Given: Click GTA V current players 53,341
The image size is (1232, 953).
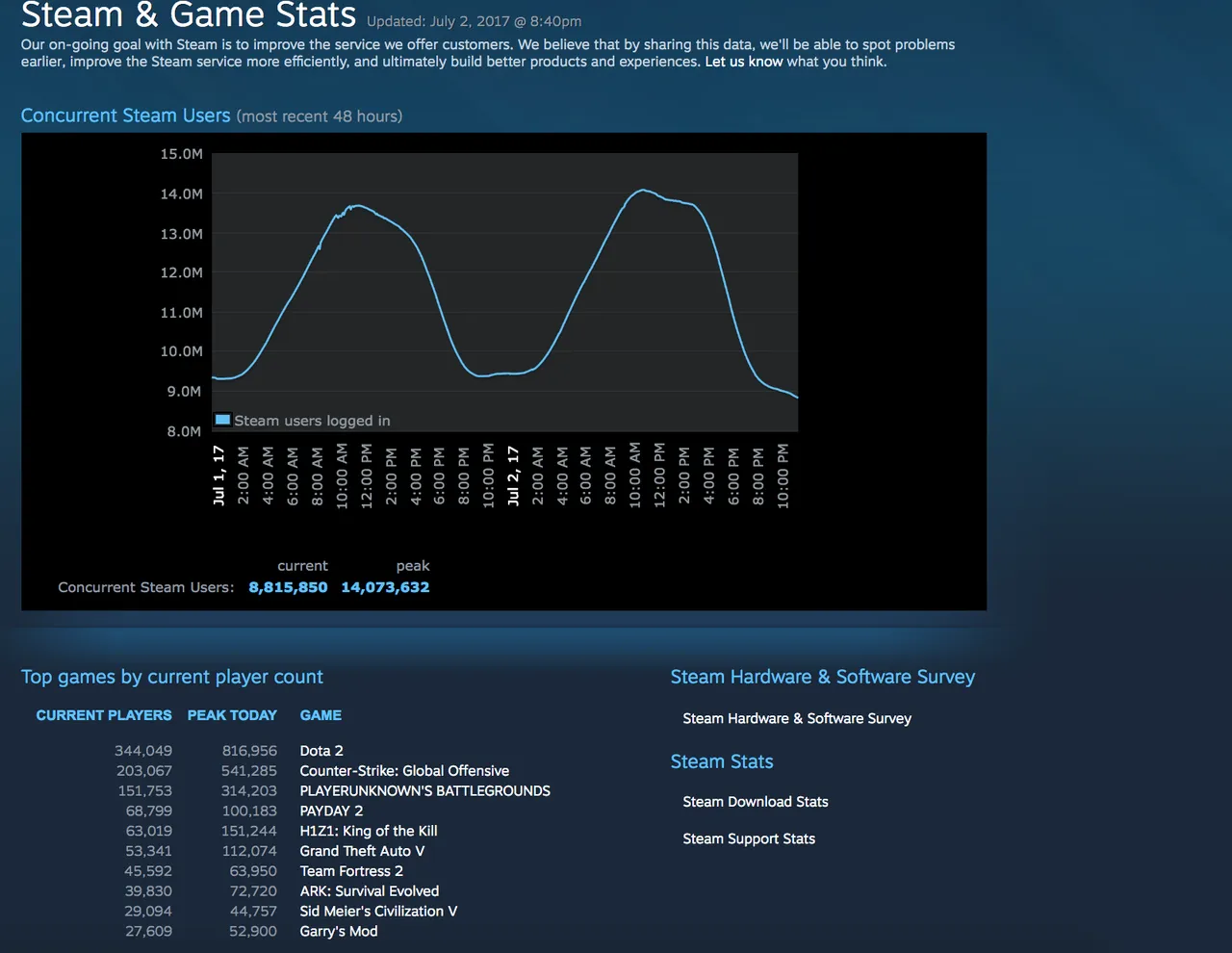Looking at the screenshot, I should pyautogui.click(x=149, y=851).
